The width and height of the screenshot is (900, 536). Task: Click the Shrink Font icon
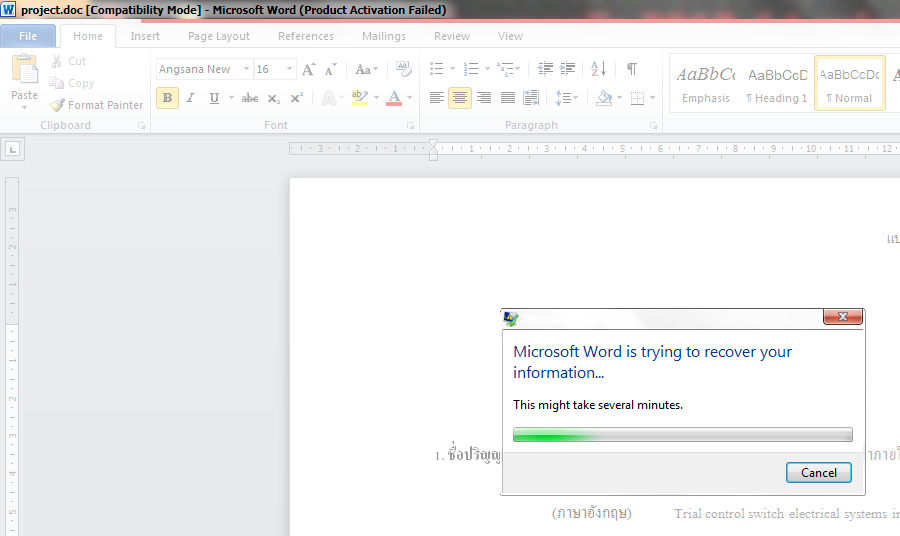pos(331,69)
